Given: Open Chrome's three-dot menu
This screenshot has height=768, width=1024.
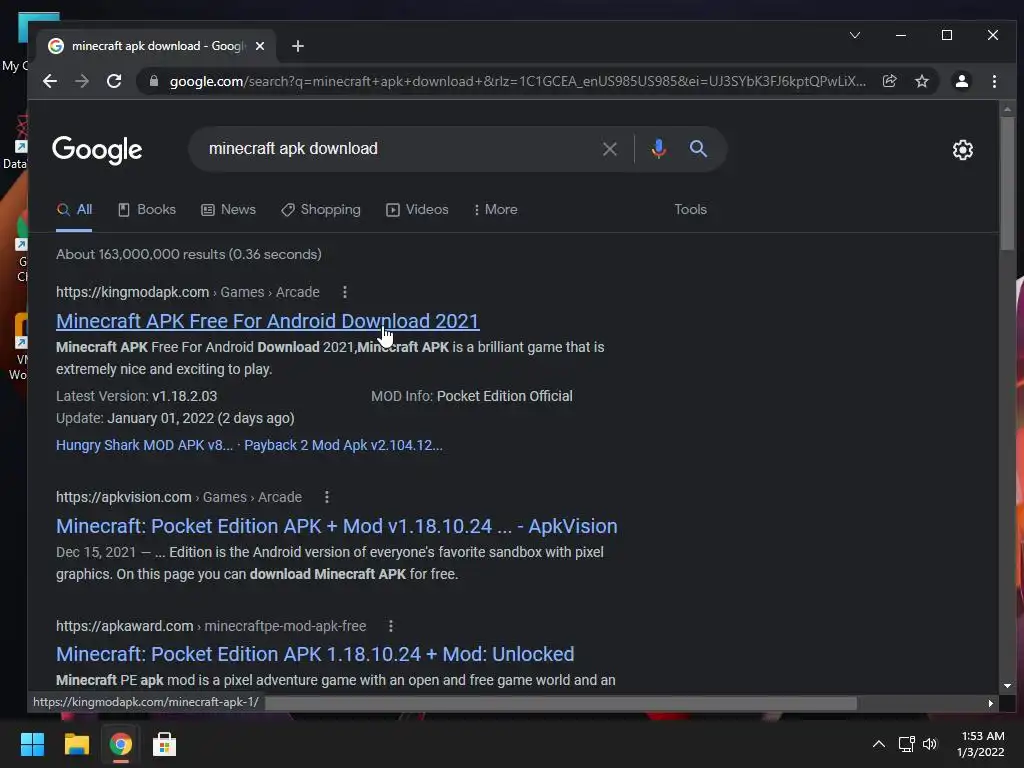Looking at the screenshot, I should tap(994, 81).
